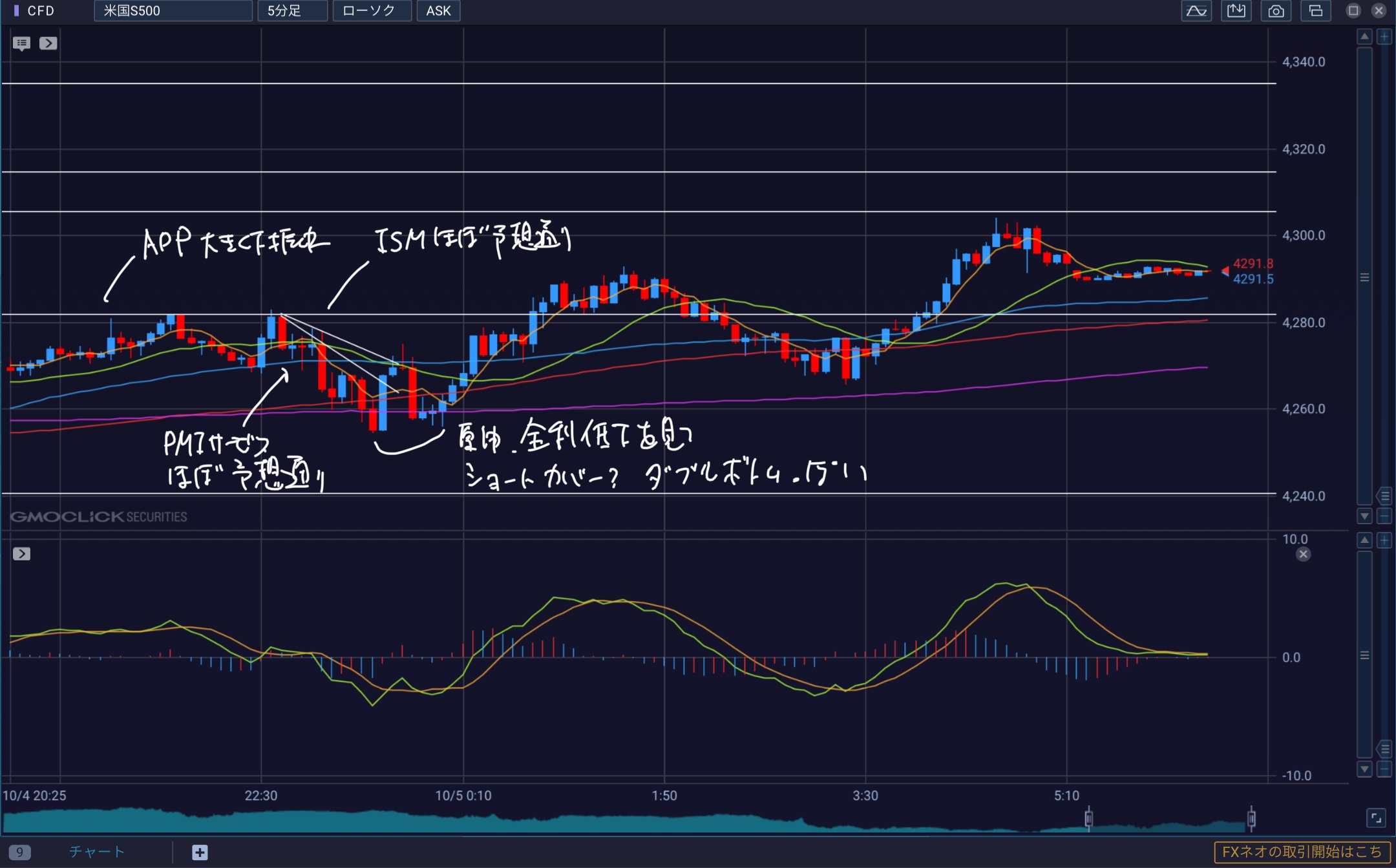Click FXネオの取引開始はこち link
This screenshot has width=1396, height=868.
[x=1302, y=852]
